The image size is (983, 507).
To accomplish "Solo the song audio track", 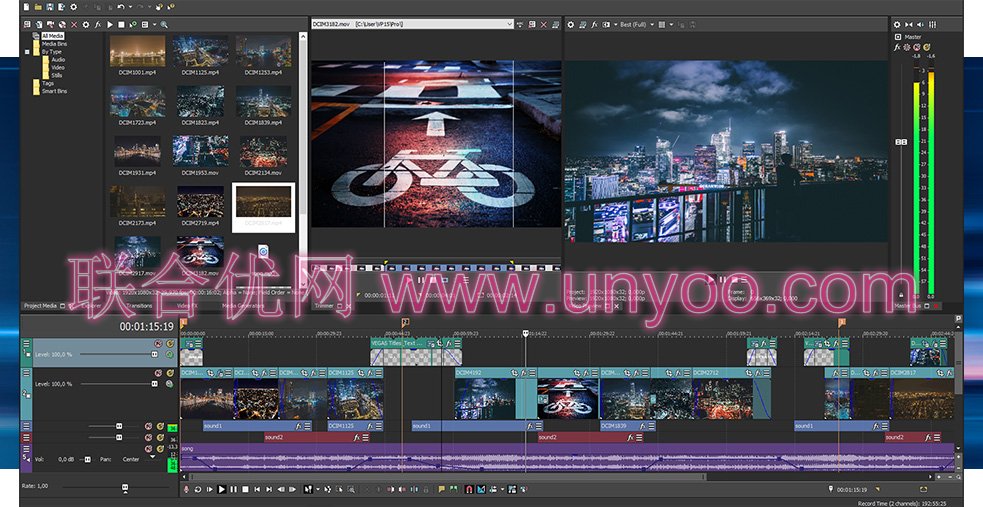I will coord(160,449).
